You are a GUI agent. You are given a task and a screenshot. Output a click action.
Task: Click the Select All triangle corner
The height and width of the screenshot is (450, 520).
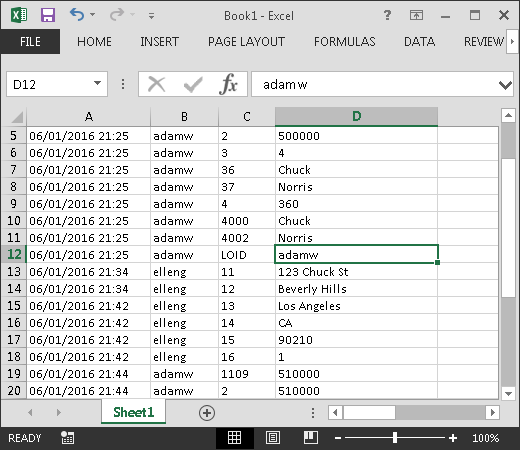coord(17,117)
